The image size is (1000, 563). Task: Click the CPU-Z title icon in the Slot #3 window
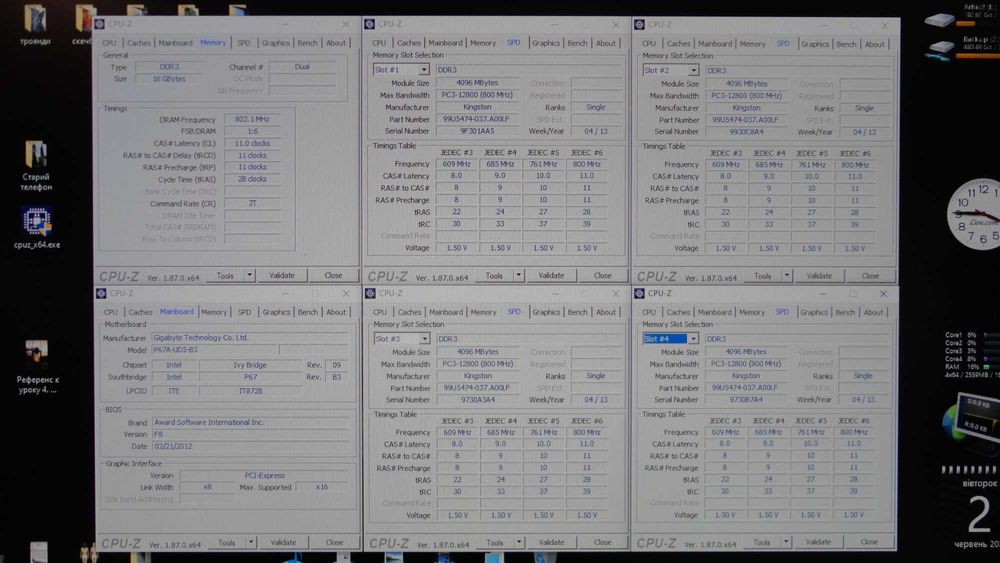pyautogui.click(x=370, y=293)
